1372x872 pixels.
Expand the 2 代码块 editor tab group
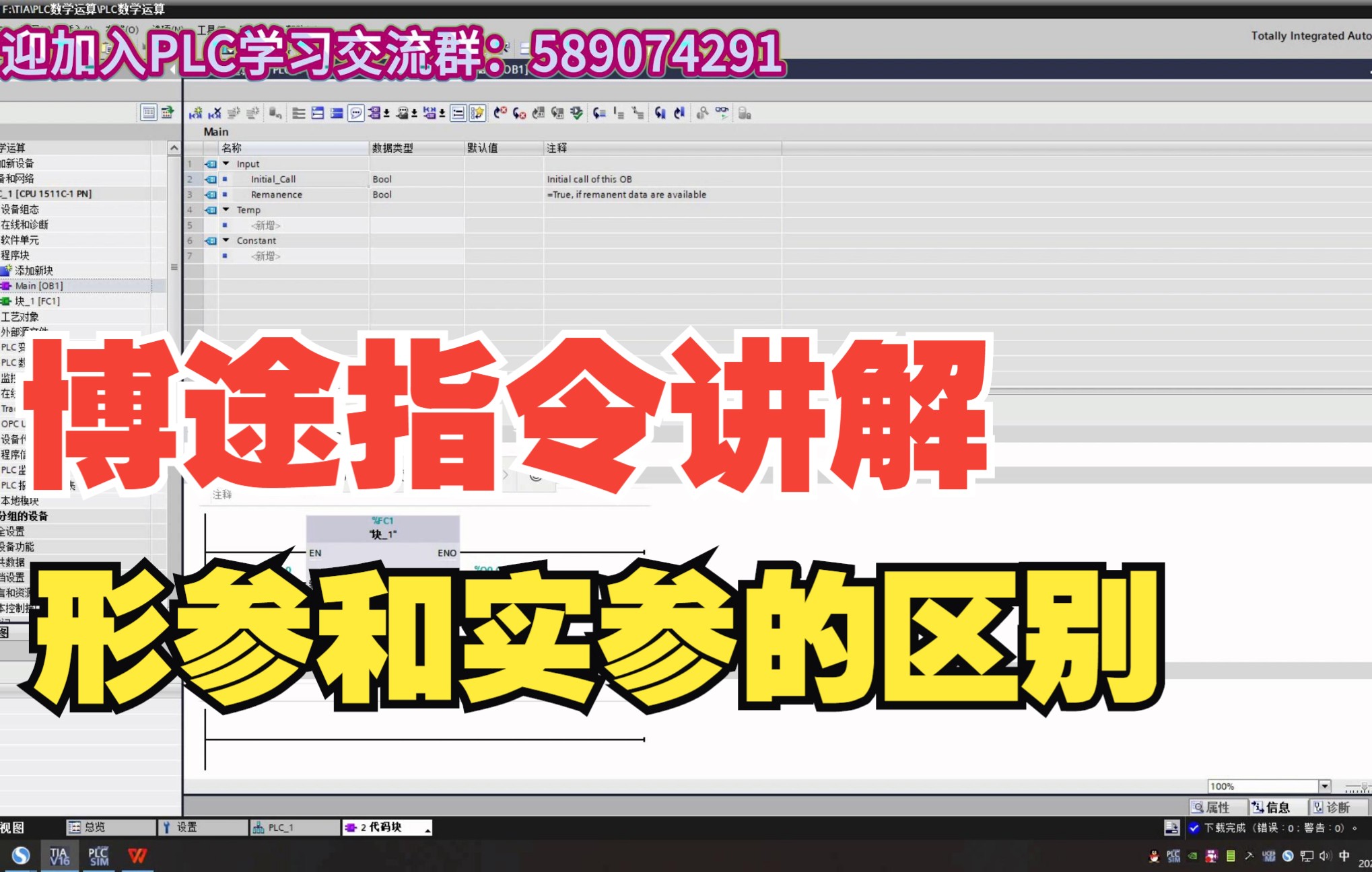tap(427, 830)
